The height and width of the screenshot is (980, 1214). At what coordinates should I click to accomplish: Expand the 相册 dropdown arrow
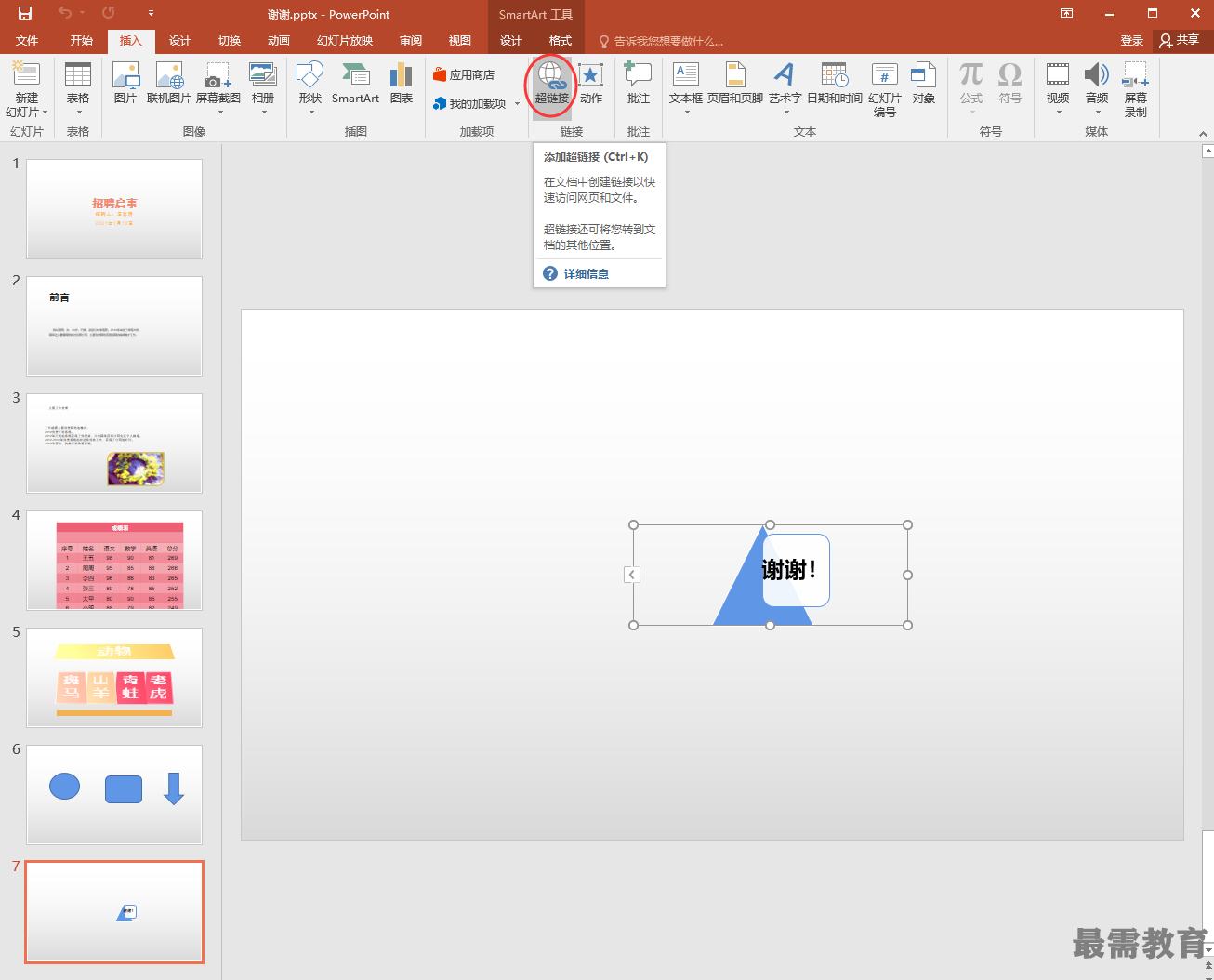point(264,113)
